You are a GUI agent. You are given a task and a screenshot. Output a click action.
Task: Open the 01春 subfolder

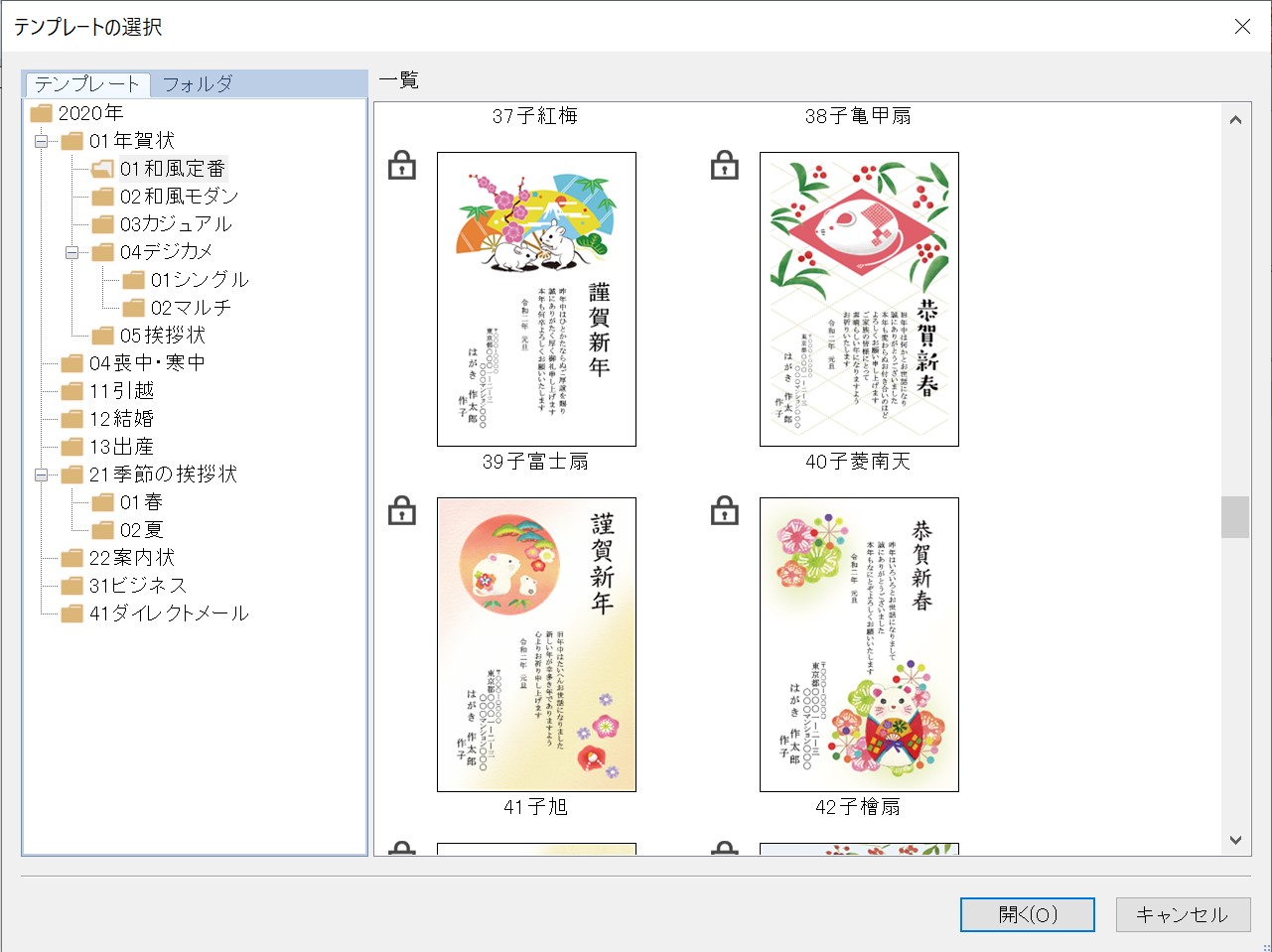(127, 502)
